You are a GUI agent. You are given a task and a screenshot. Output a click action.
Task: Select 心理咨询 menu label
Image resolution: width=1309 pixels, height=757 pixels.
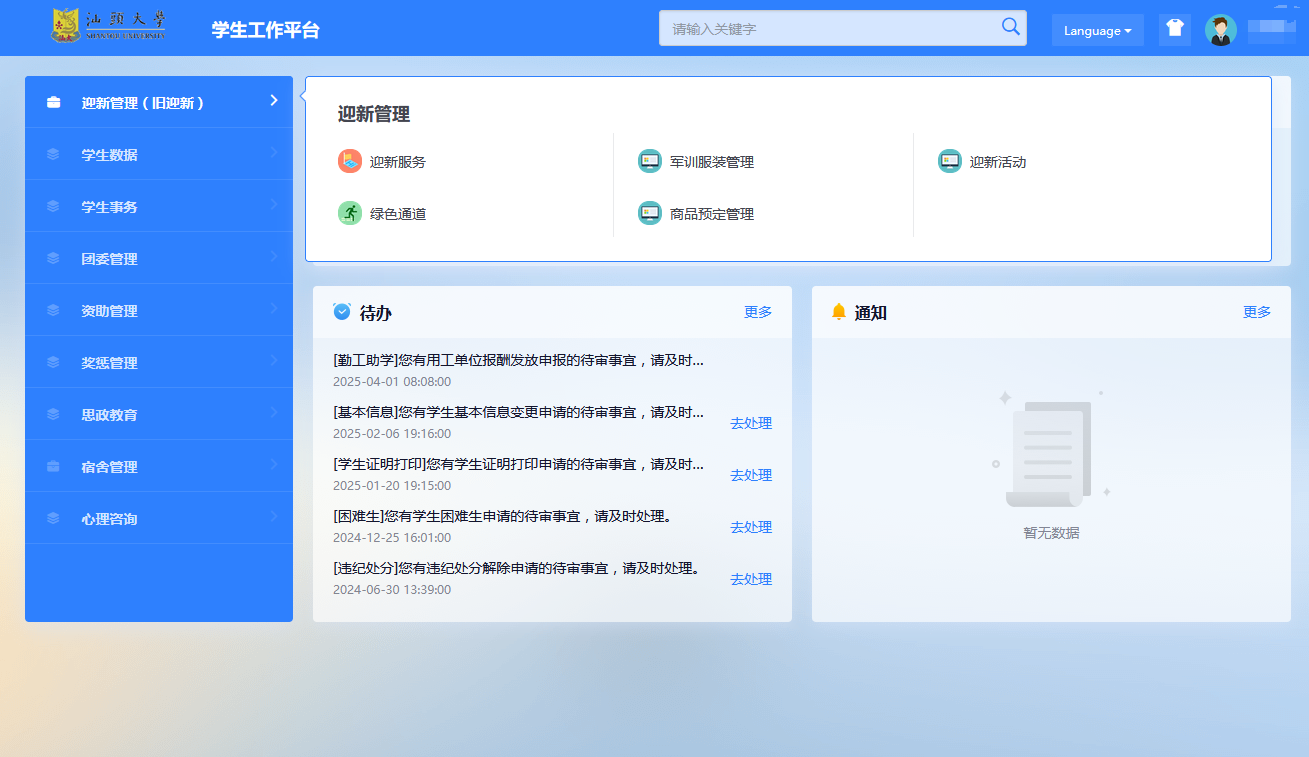pyautogui.click(x=109, y=519)
